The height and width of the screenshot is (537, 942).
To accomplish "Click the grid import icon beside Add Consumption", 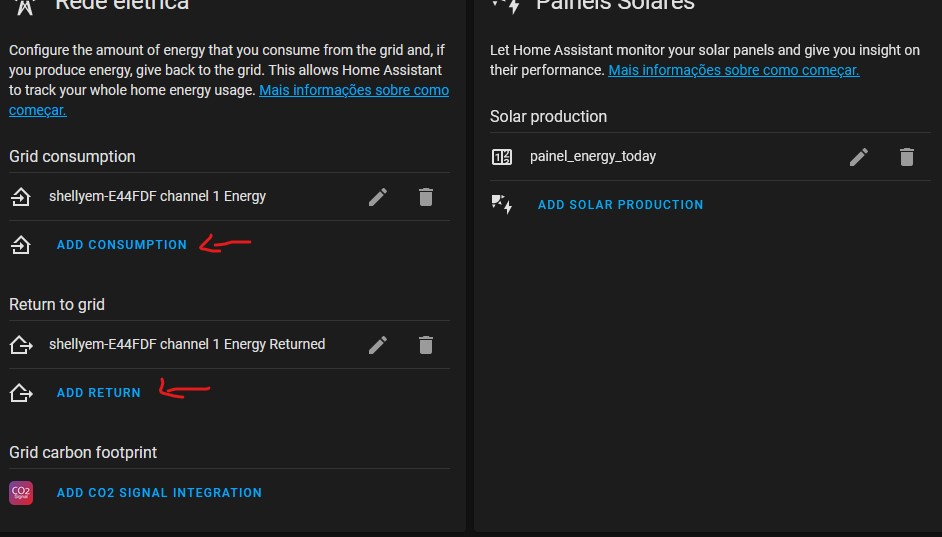I will pos(21,244).
